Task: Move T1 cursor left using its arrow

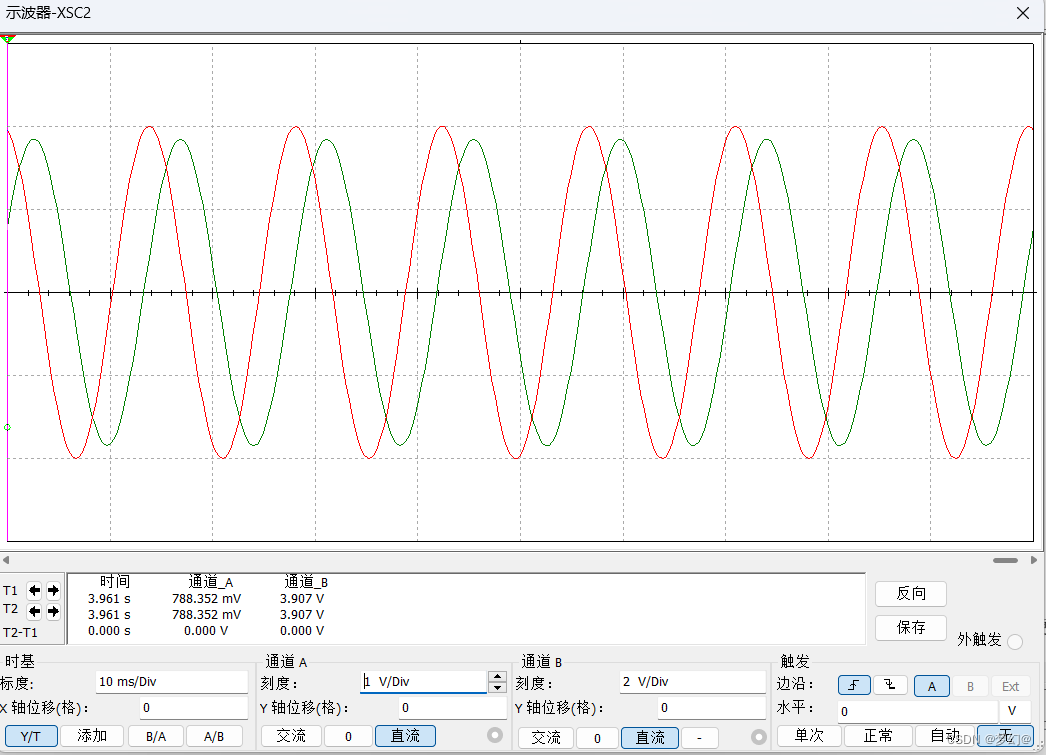Action: [x=34, y=590]
